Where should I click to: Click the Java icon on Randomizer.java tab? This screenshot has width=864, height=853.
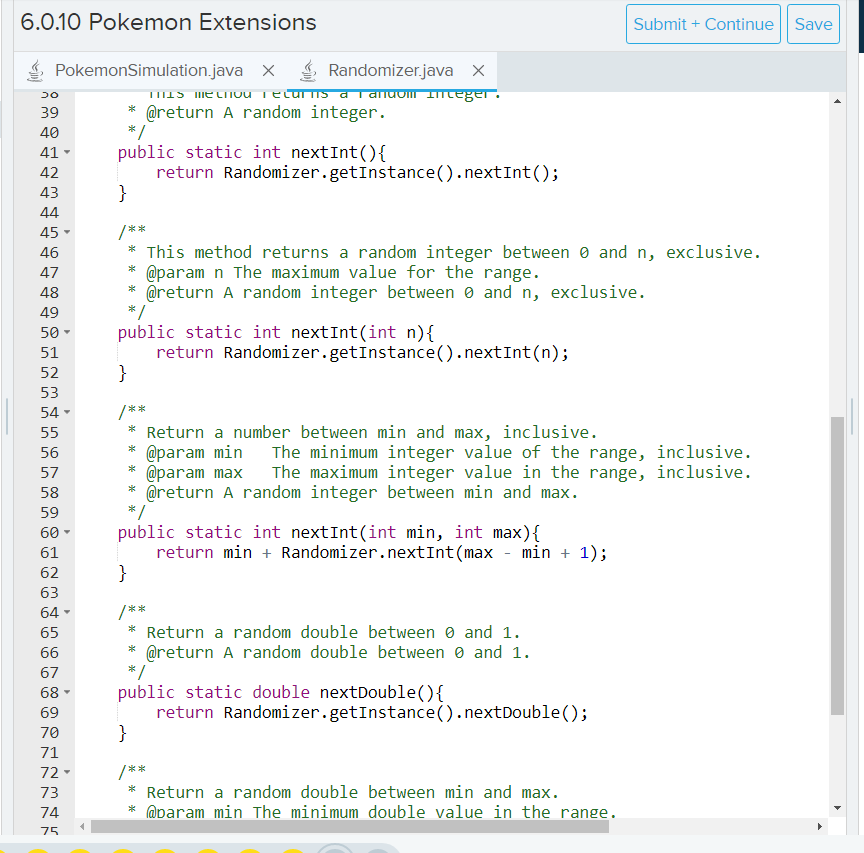[x=310, y=70]
